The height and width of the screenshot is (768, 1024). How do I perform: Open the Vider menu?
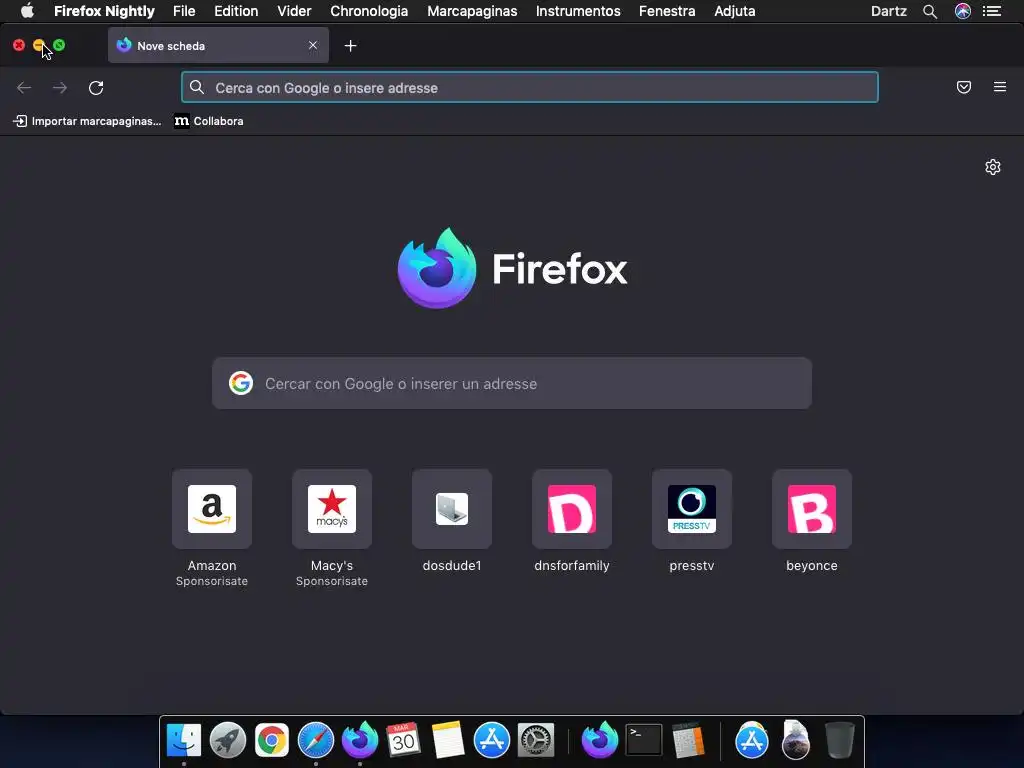[294, 11]
